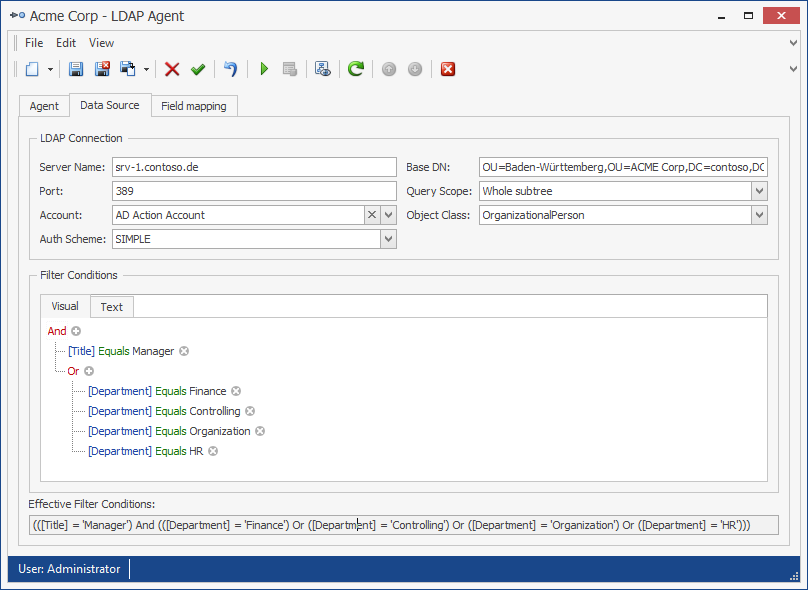This screenshot has height=590, width=808.
Task: Click the blue undo arrow icon
Action: [230, 69]
